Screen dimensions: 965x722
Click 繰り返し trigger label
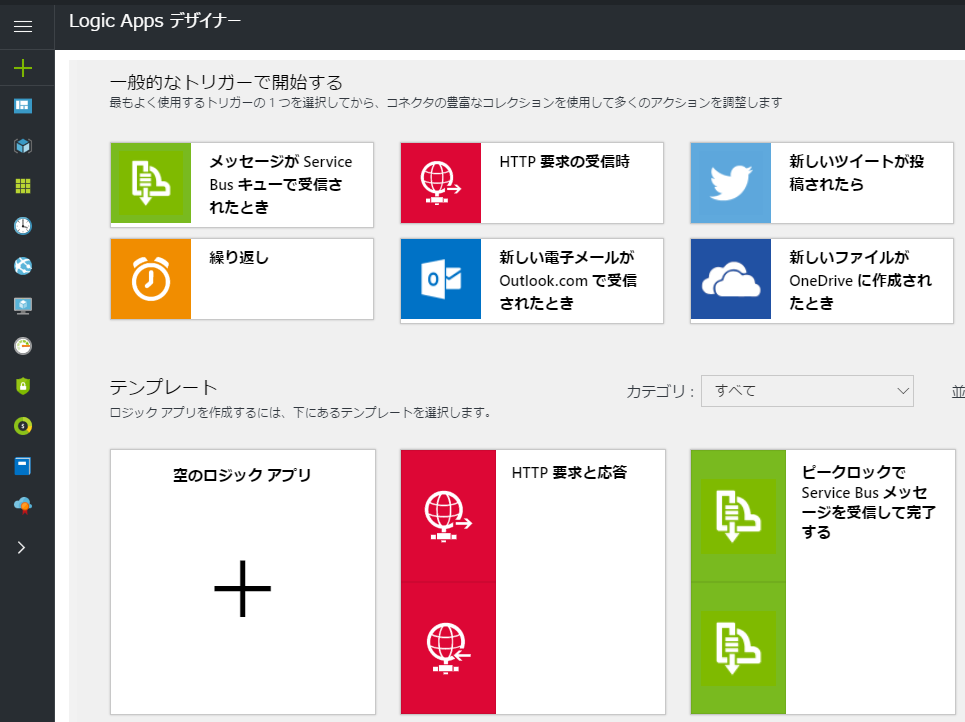point(239,257)
